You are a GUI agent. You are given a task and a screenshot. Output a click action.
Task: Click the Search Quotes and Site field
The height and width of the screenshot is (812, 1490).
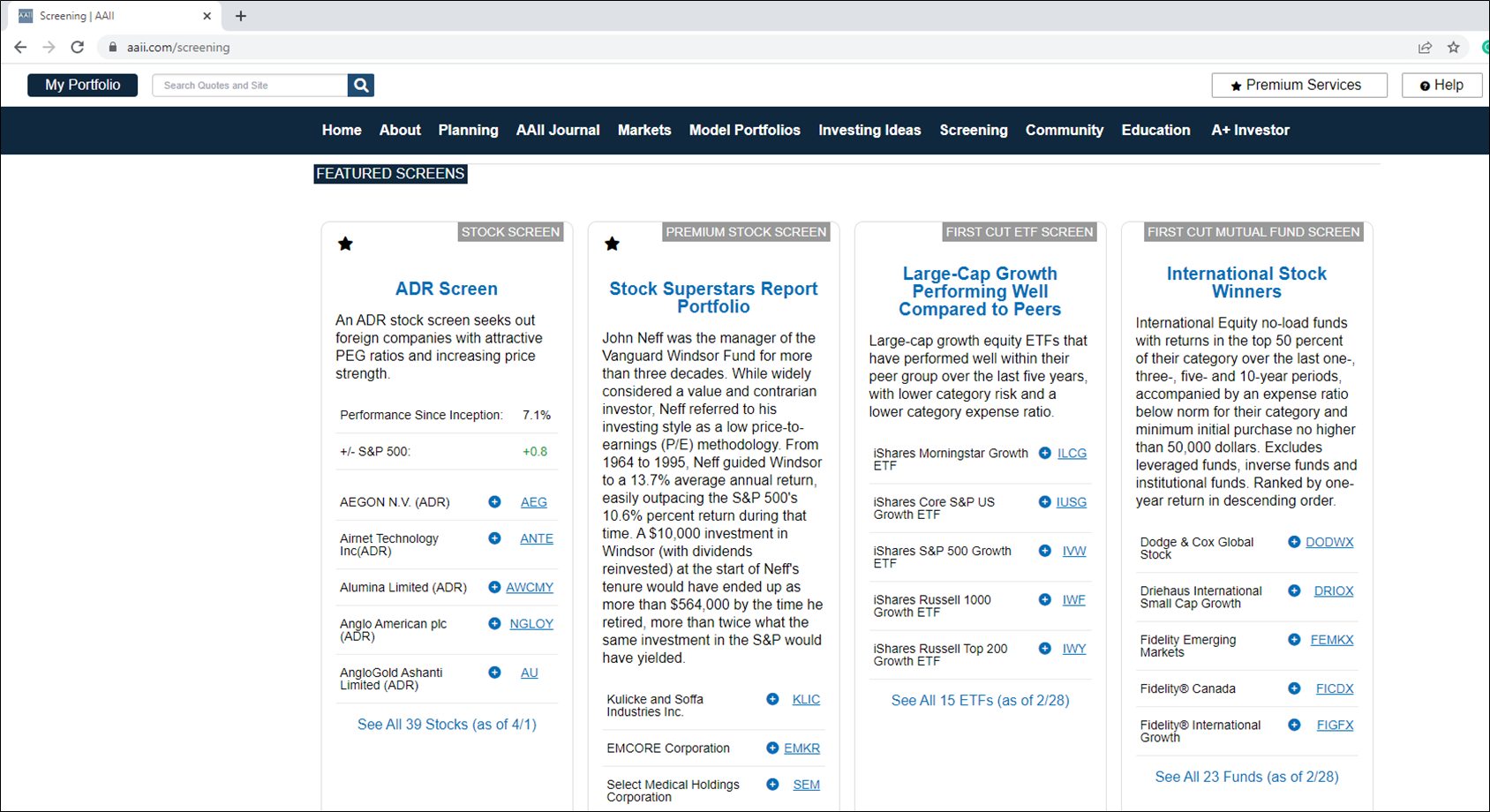[x=250, y=86]
